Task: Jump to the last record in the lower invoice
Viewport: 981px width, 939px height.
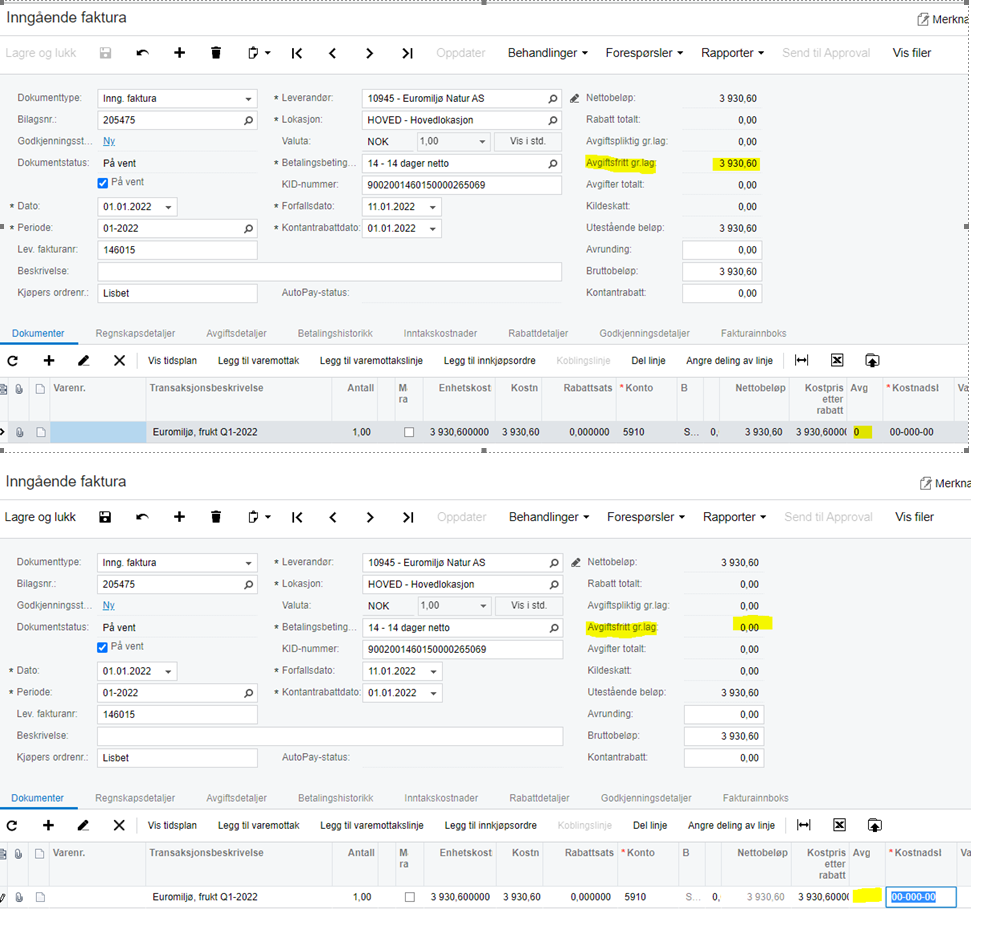Action: (408, 517)
